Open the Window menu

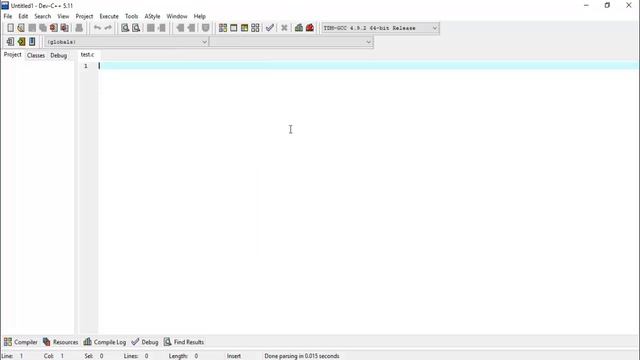coord(177,16)
